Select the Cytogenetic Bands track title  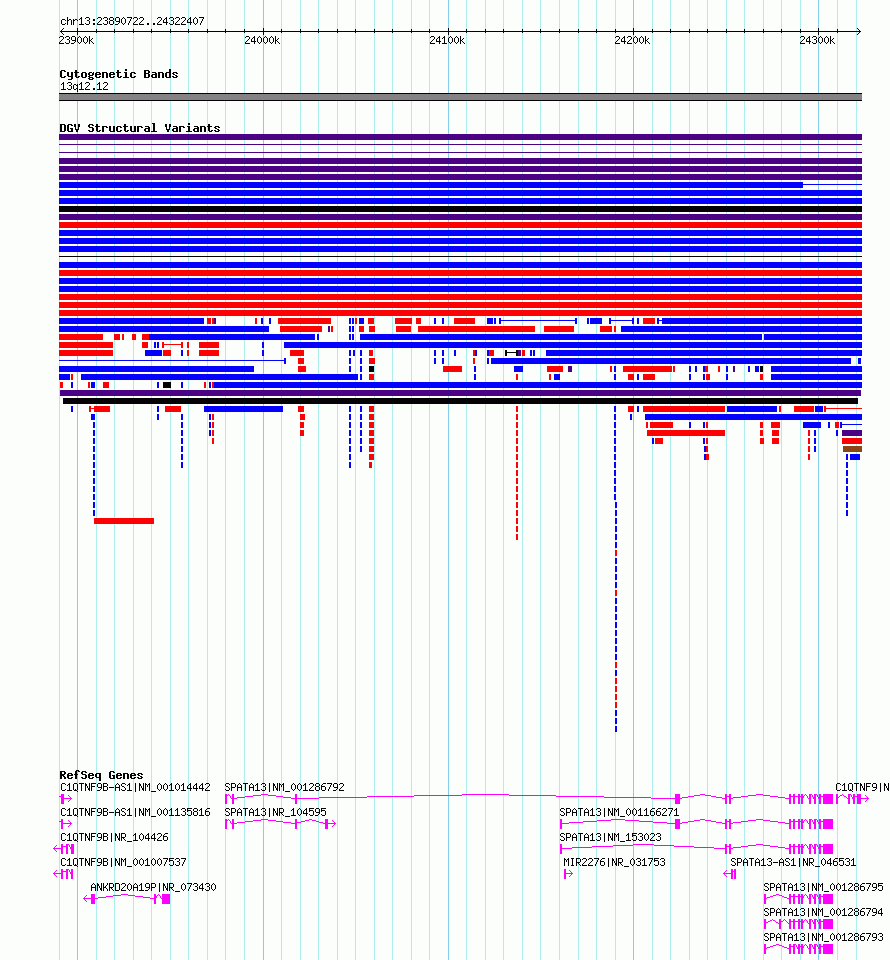[x=119, y=74]
